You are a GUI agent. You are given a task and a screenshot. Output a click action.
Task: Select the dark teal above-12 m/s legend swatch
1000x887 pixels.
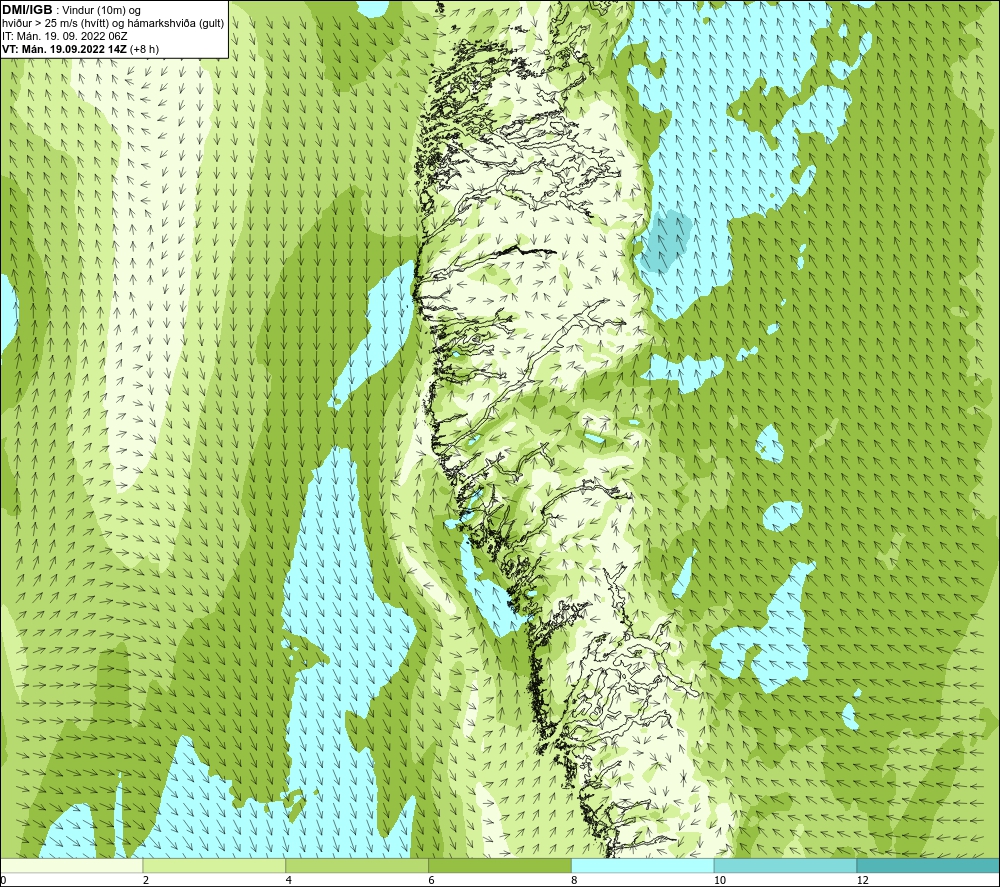(x=929, y=865)
